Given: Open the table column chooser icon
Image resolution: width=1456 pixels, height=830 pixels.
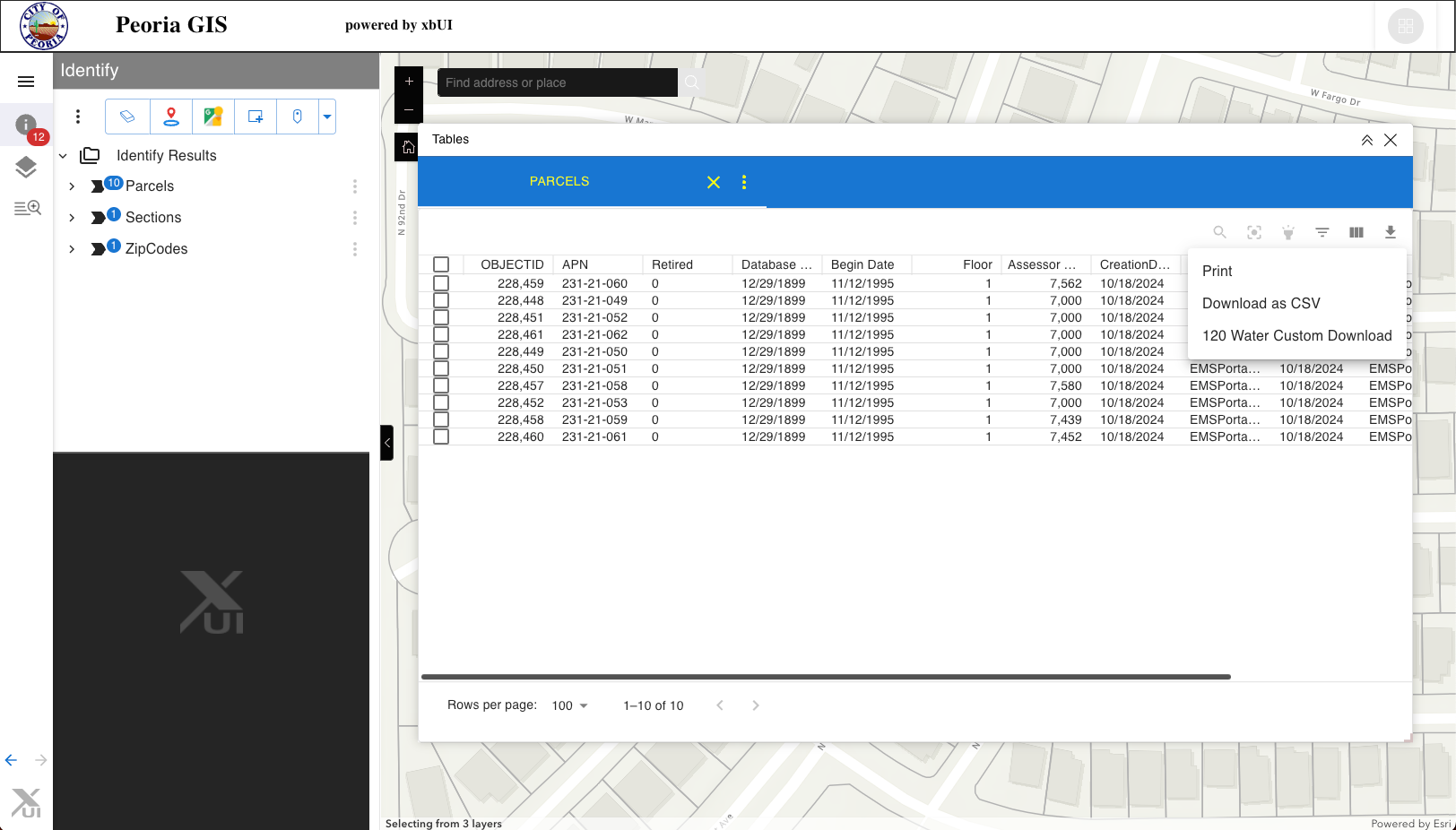Looking at the screenshot, I should point(1356,232).
